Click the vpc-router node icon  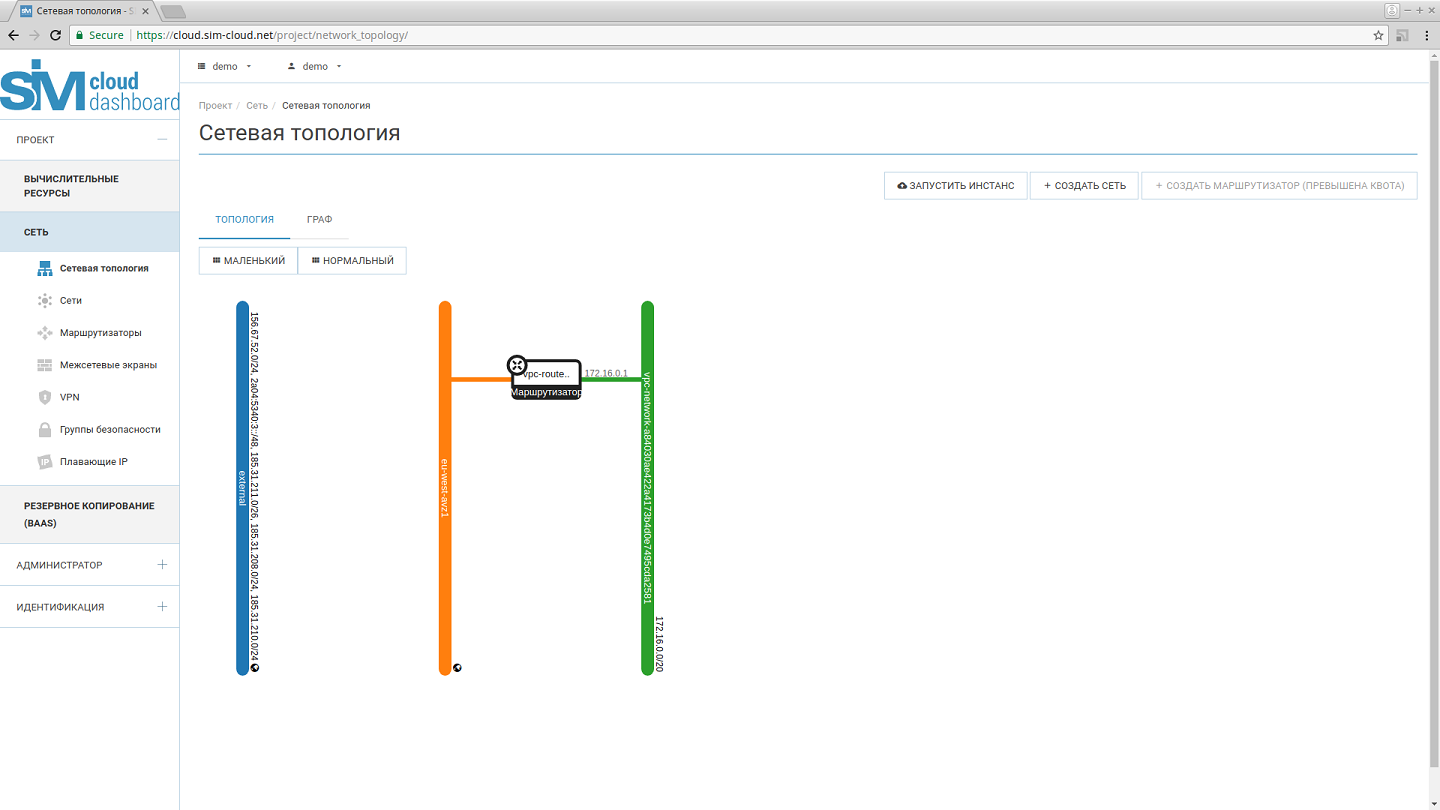517,365
